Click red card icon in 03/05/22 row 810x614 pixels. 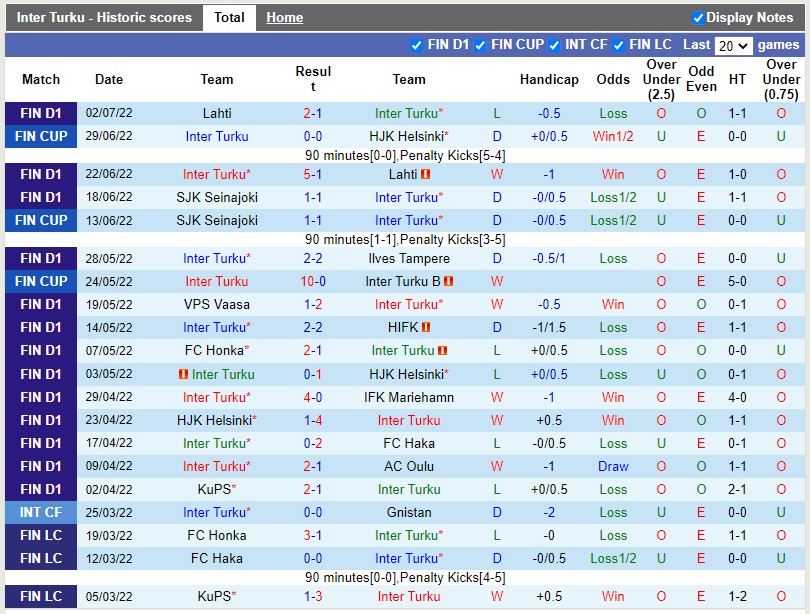click(183, 374)
